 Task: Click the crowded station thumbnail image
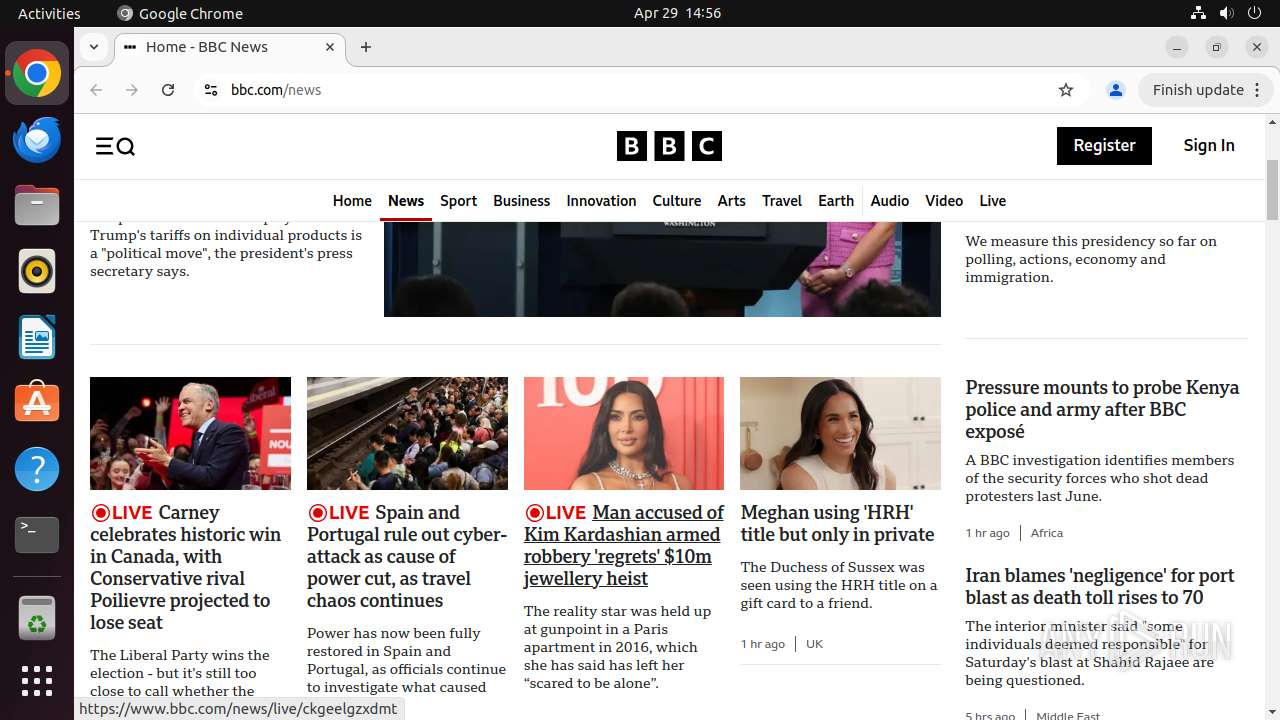pyautogui.click(x=407, y=433)
